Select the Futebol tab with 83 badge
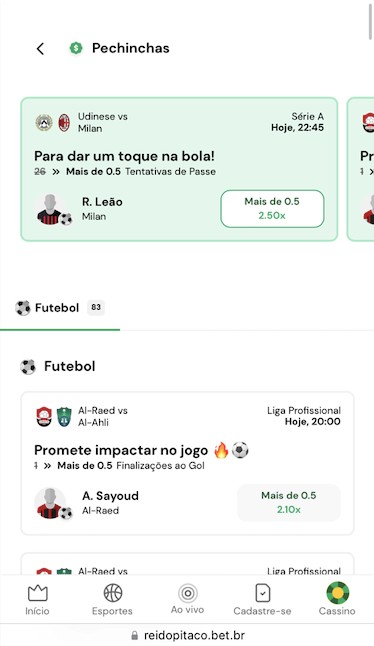The height and width of the screenshot is (646, 374). tap(60, 308)
